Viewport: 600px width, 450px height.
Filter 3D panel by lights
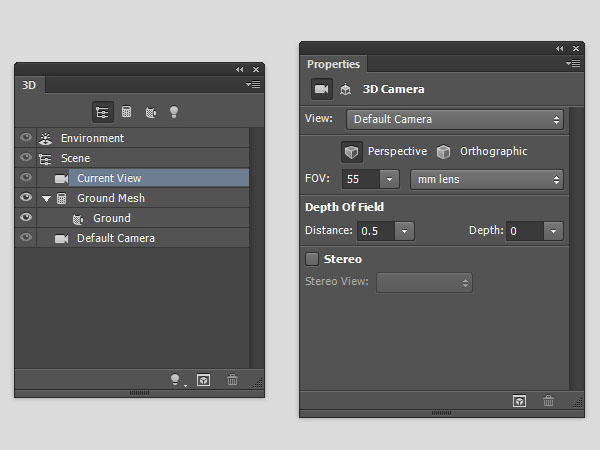(174, 112)
